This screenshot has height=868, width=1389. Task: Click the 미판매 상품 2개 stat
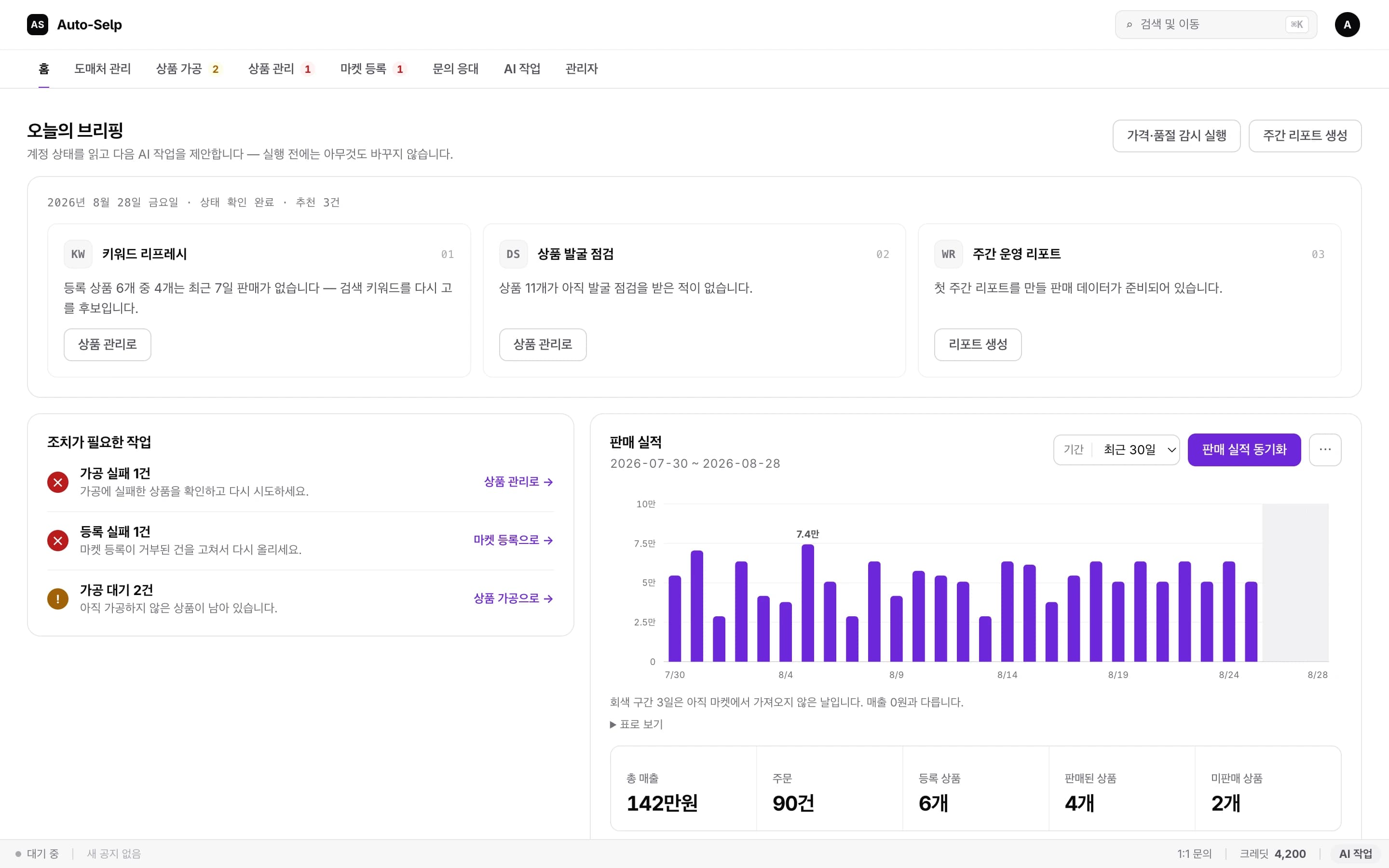(x=1268, y=789)
